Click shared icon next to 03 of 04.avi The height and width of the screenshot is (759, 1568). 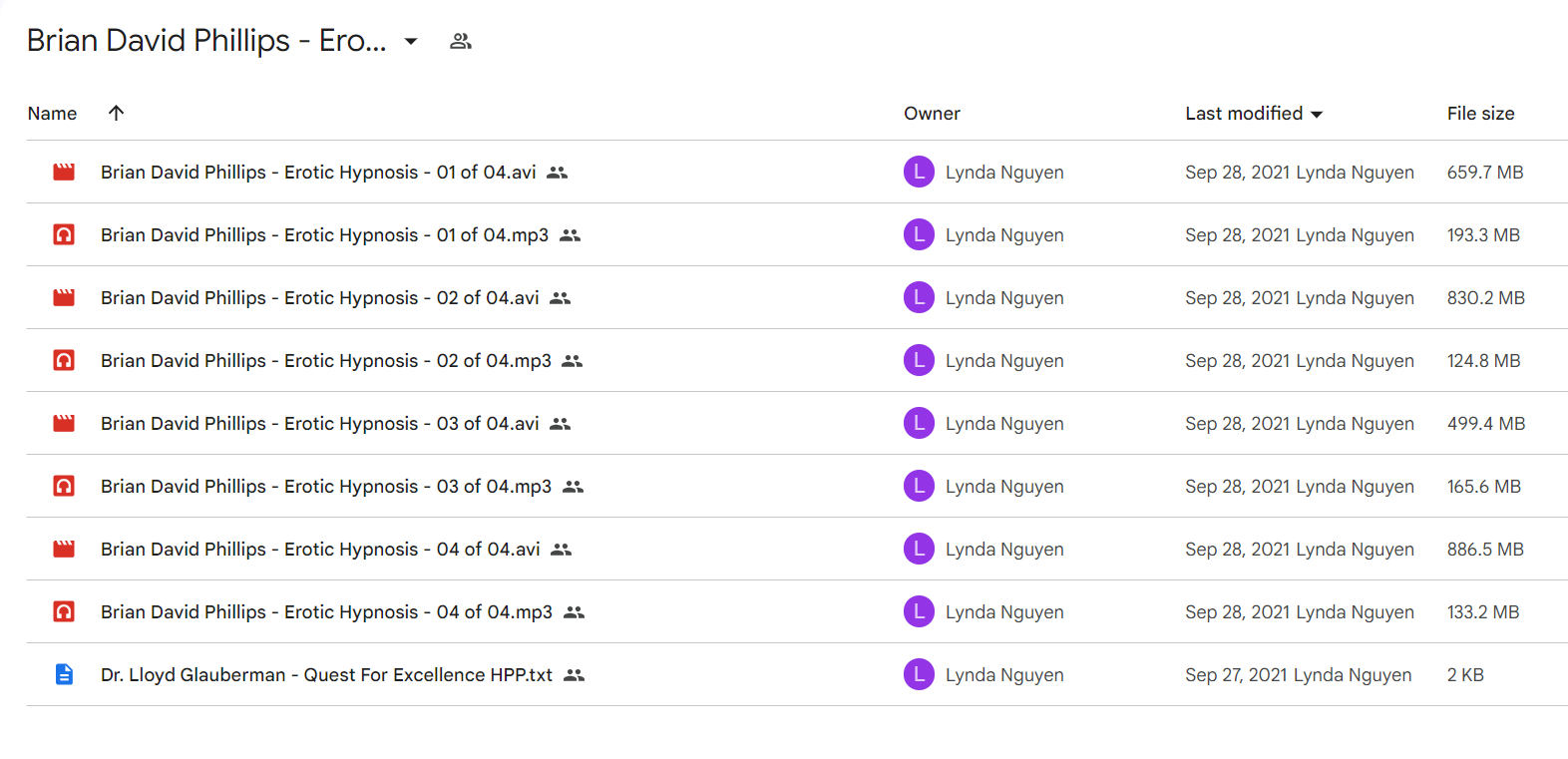561,424
